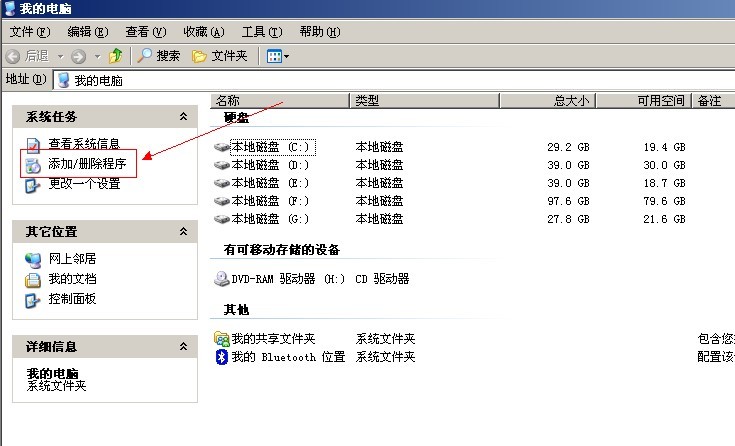The height and width of the screenshot is (446, 735).
Task: Open 网上邻居 in Other Places
Action: click(72, 259)
